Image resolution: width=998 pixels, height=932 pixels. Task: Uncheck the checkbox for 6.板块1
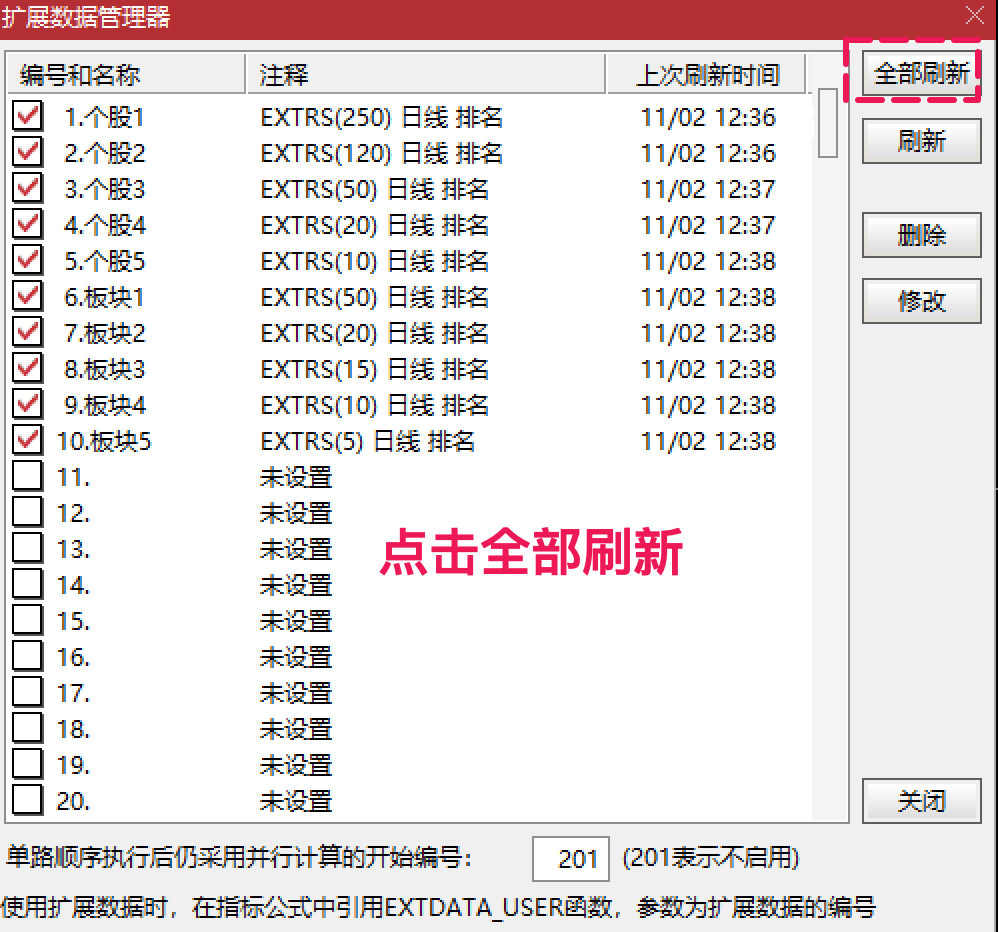(x=25, y=296)
